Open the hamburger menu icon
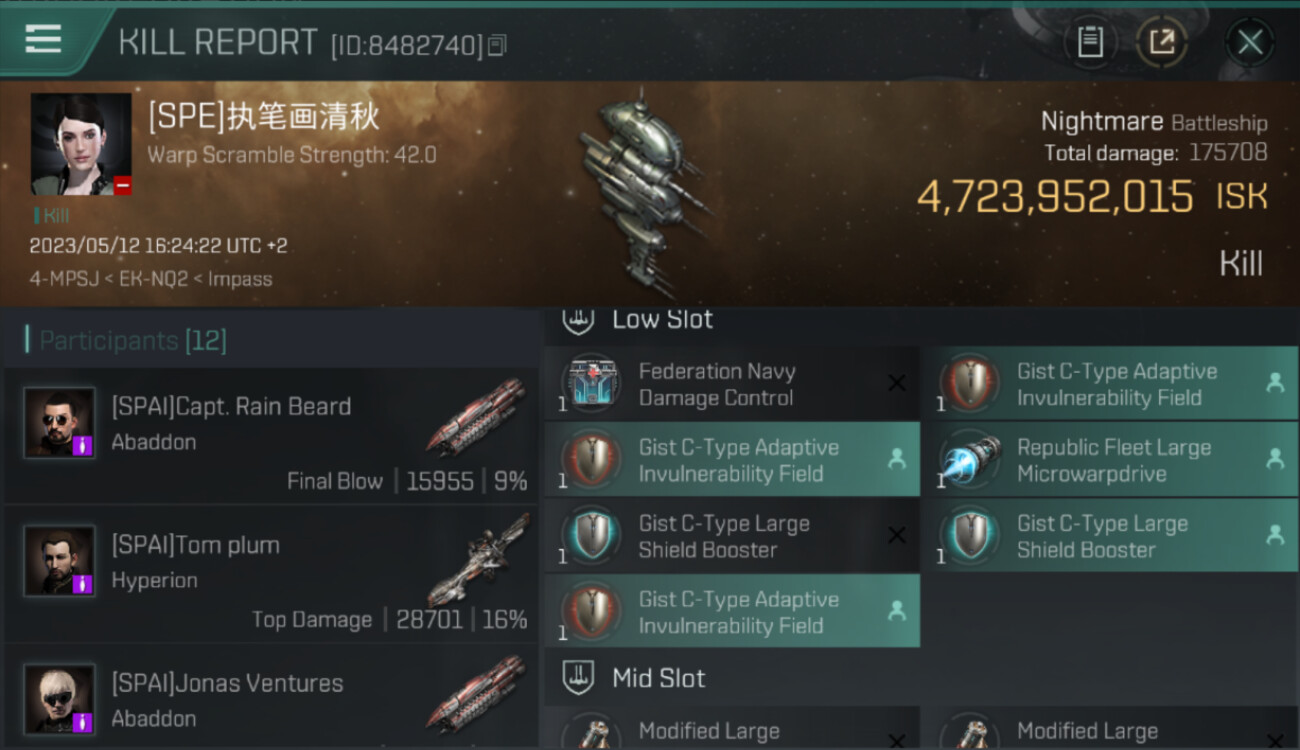Image resolution: width=1300 pixels, height=750 pixels. 44,39
